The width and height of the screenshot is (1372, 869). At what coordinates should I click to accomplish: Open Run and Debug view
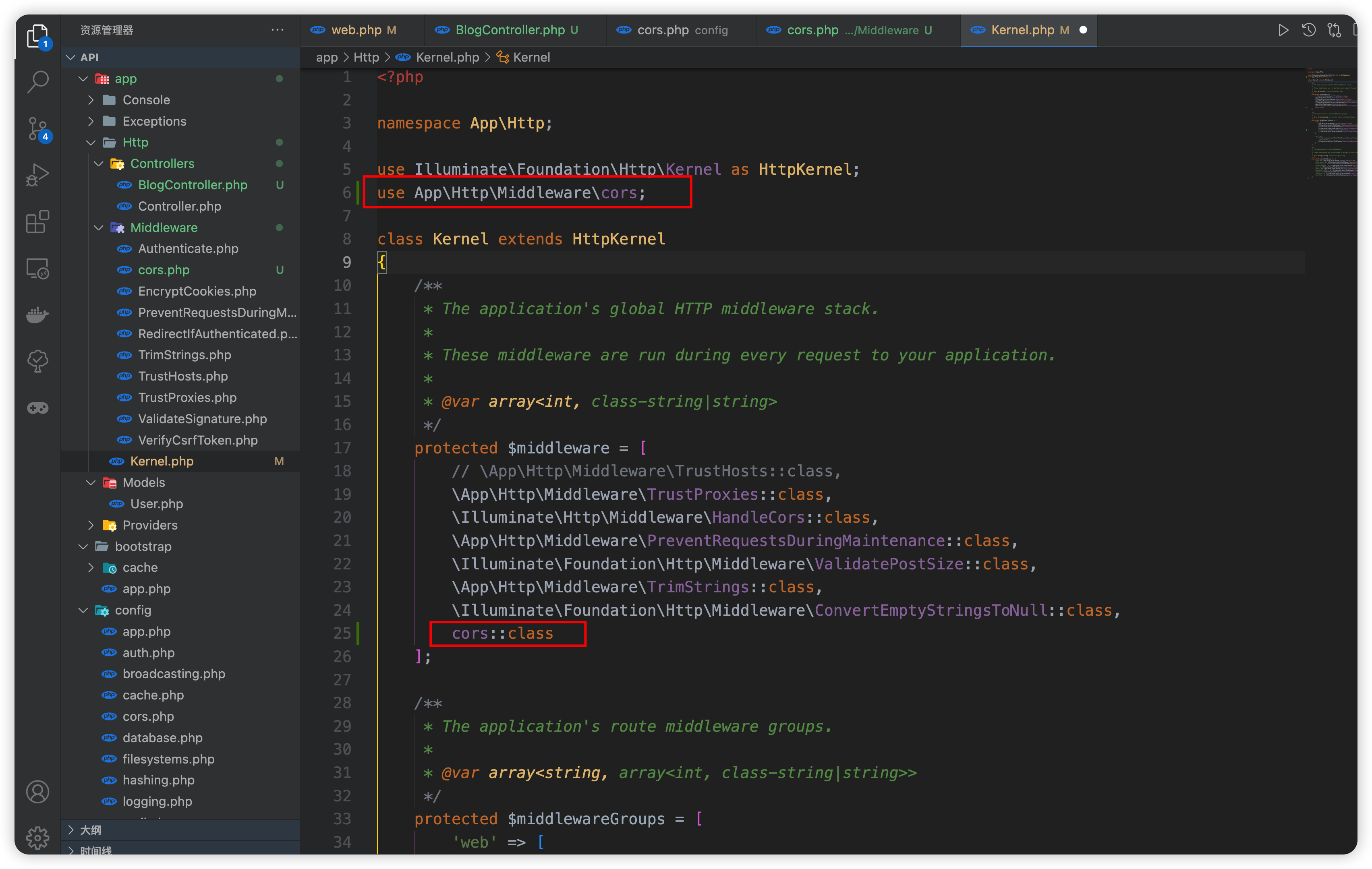[x=37, y=175]
